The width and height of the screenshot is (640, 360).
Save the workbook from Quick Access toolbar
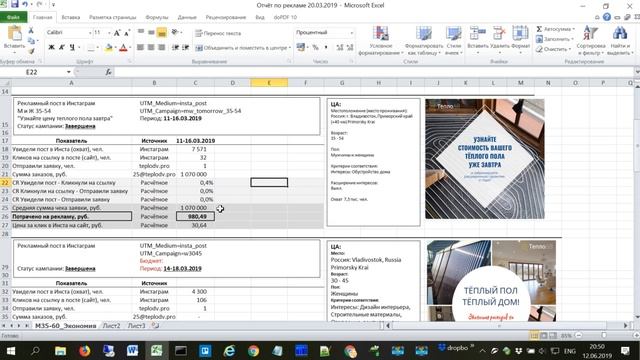click(15, 4)
